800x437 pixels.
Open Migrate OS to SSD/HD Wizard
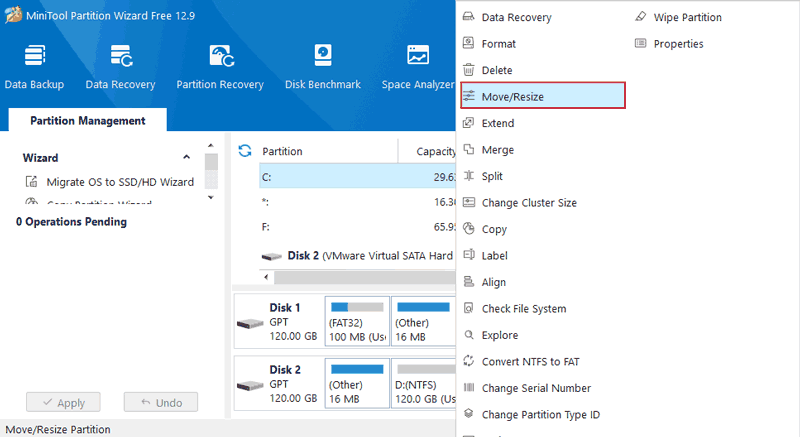click(x=119, y=182)
